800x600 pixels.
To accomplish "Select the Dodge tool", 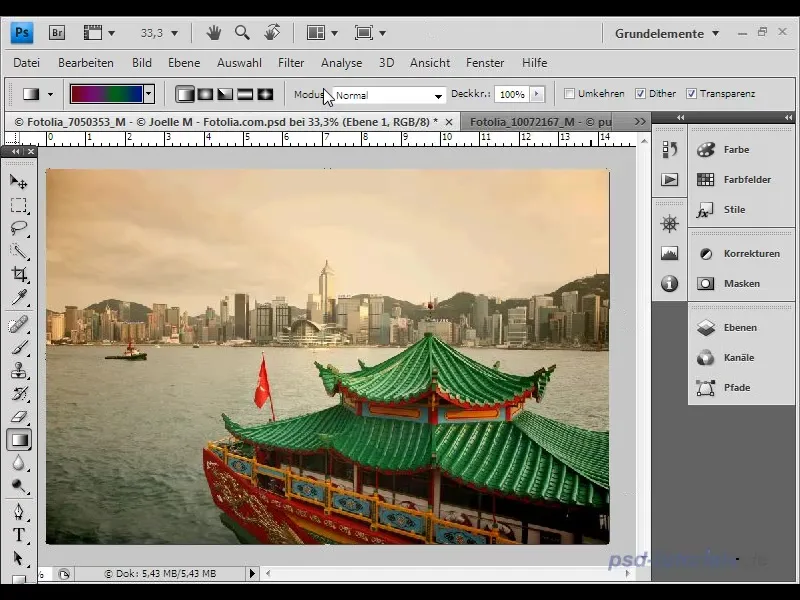I will coord(19,486).
